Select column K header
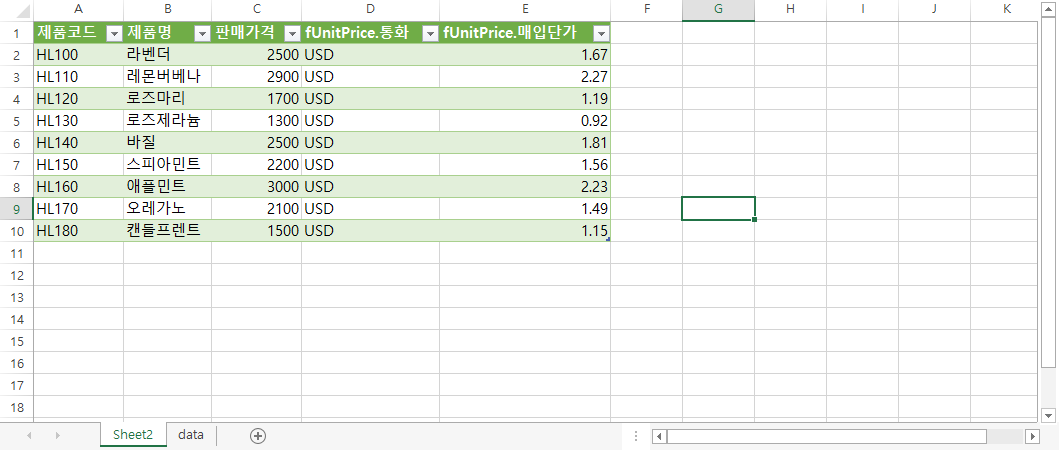The image size is (1059, 450). click(x=1006, y=9)
